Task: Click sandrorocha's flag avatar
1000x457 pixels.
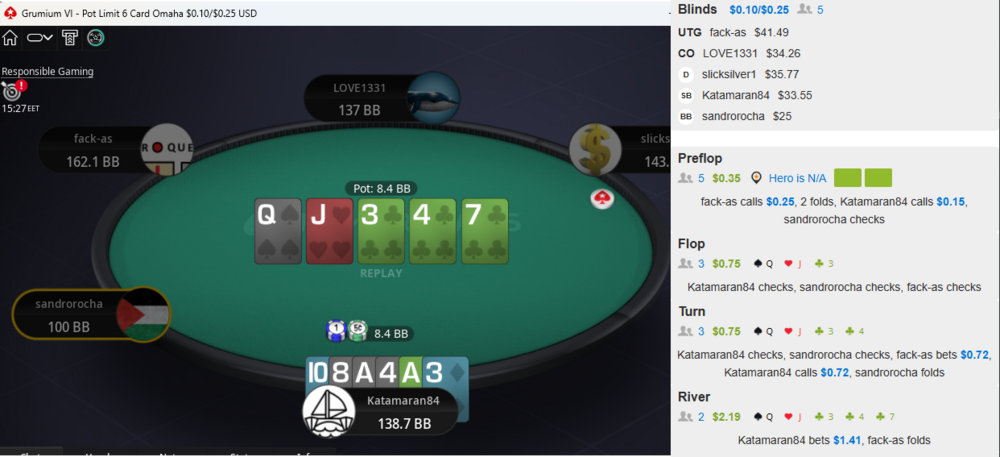Action: click(143, 315)
